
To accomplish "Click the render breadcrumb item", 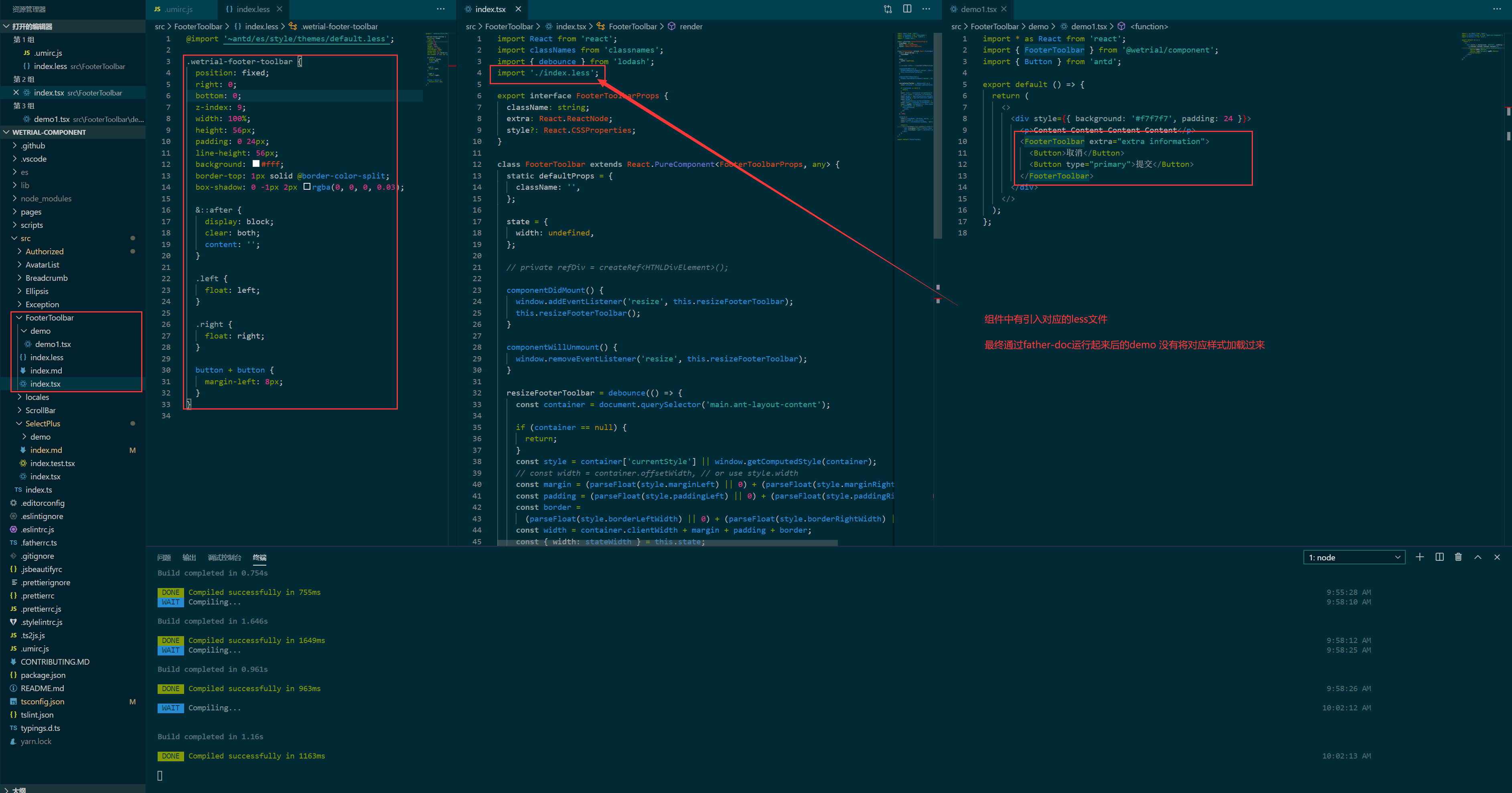I will coord(691,26).
